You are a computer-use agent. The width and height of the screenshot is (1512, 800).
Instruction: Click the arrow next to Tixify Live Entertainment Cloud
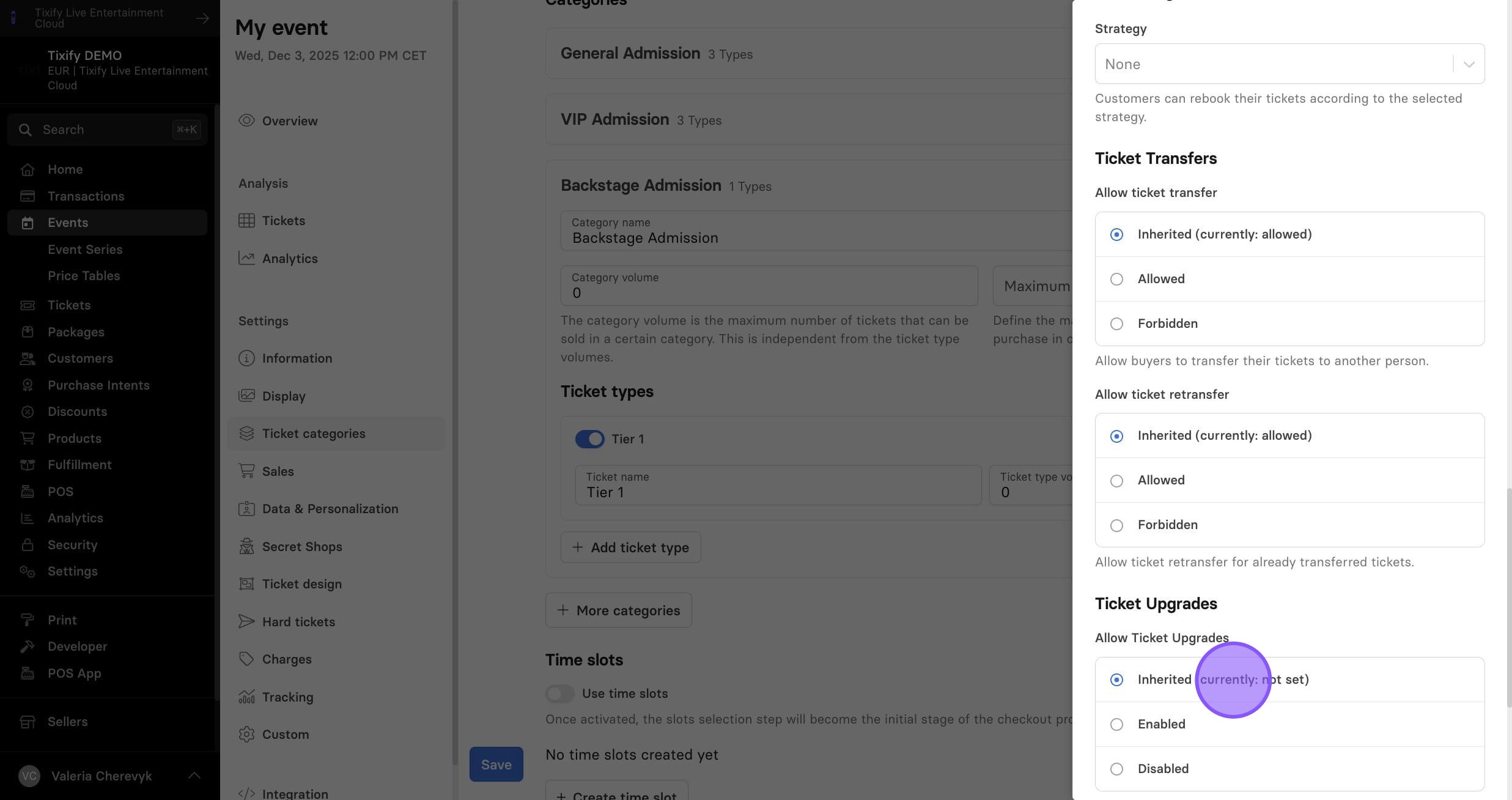coord(202,18)
